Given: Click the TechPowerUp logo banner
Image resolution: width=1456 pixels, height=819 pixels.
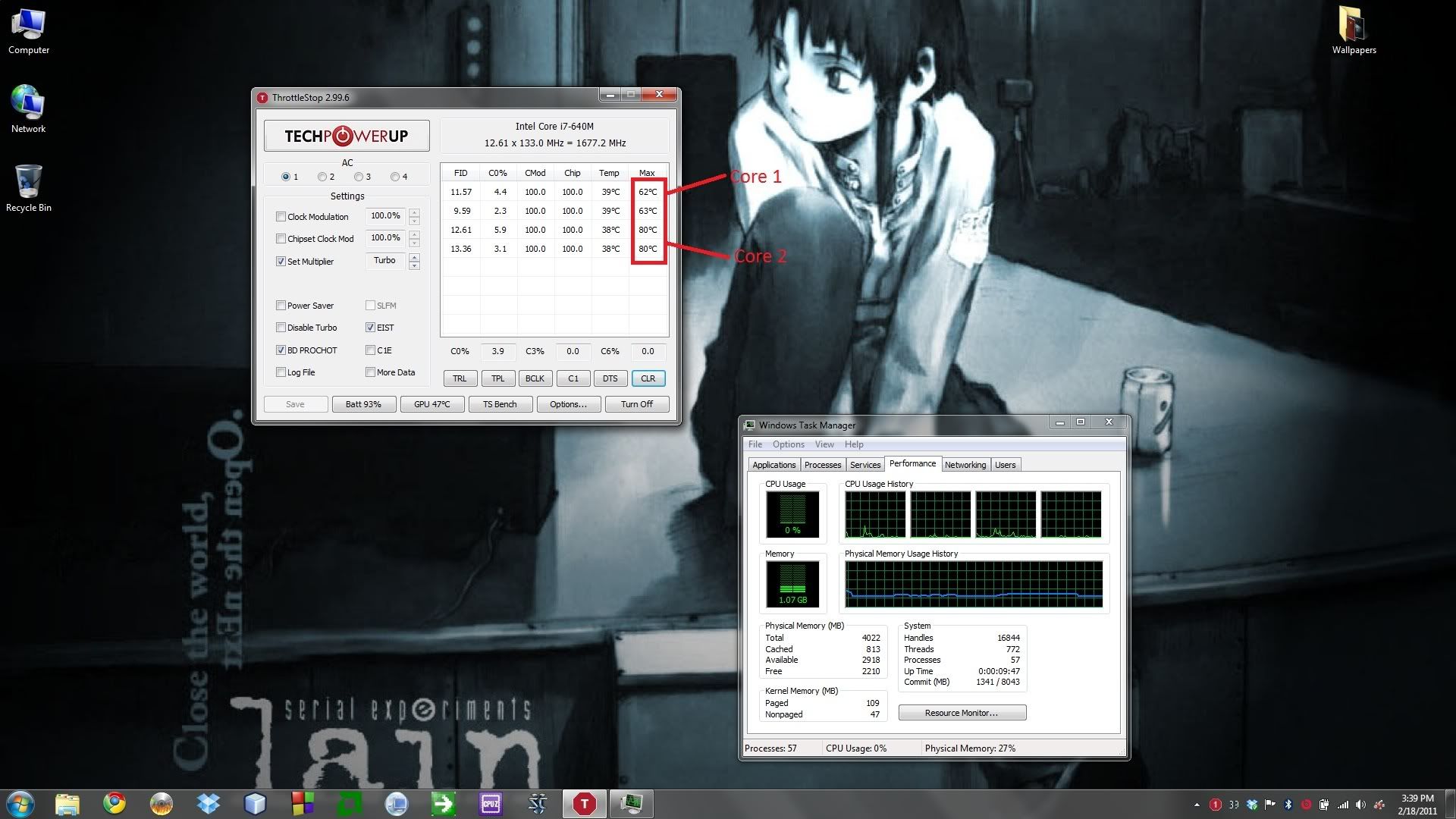Looking at the screenshot, I should (x=347, y=136).
